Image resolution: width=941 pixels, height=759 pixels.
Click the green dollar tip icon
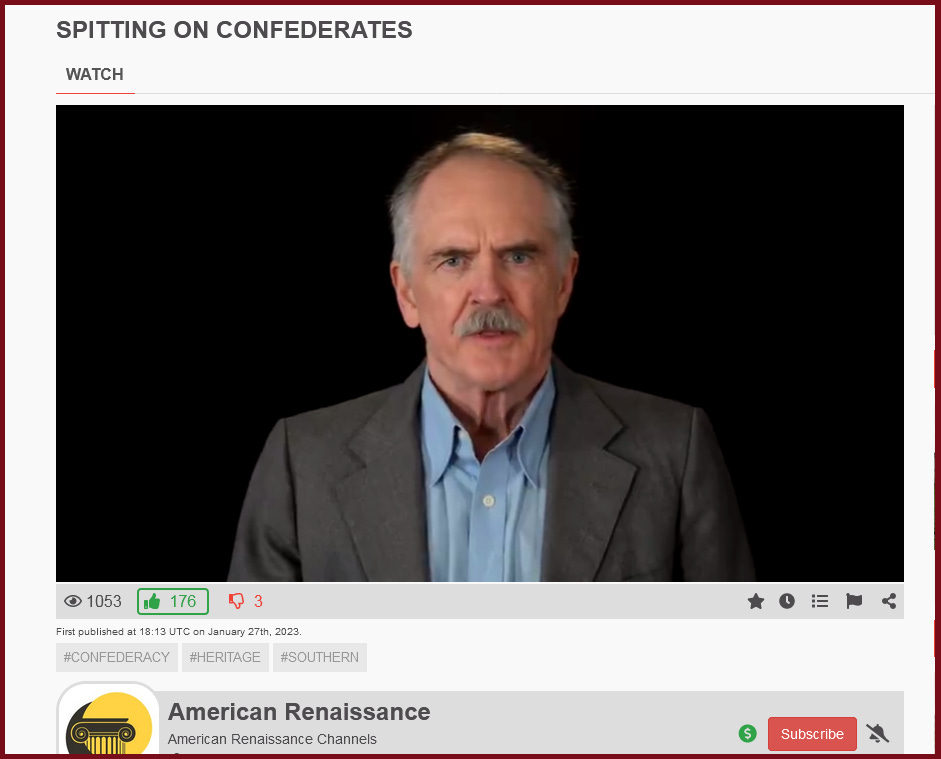click(x=747, y=733)
